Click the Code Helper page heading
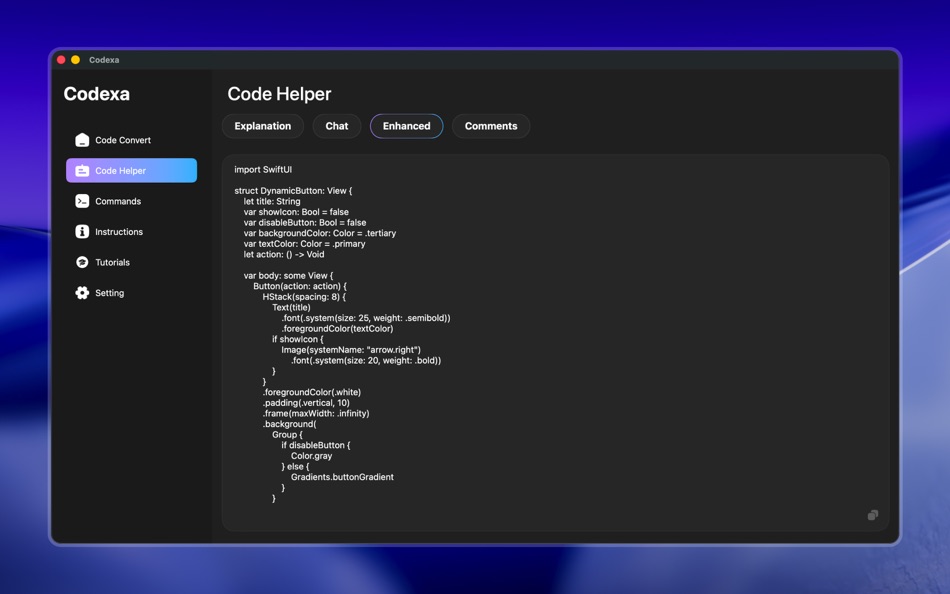Viewport: 950px width, 594px height. point(279,94)
